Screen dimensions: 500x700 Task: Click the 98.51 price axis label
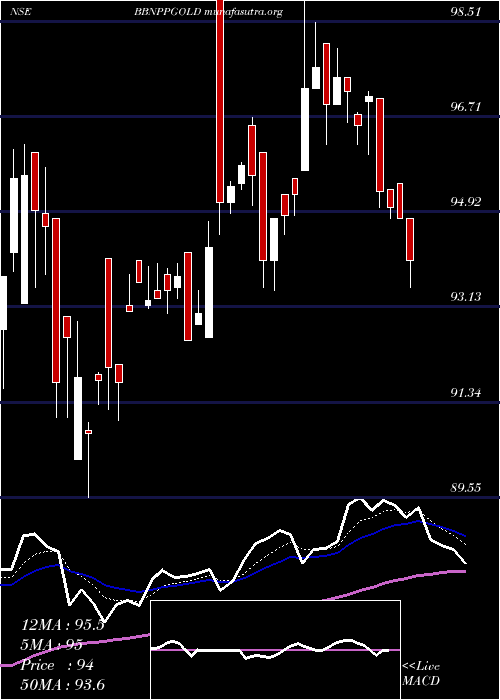(x=466, y=12)
